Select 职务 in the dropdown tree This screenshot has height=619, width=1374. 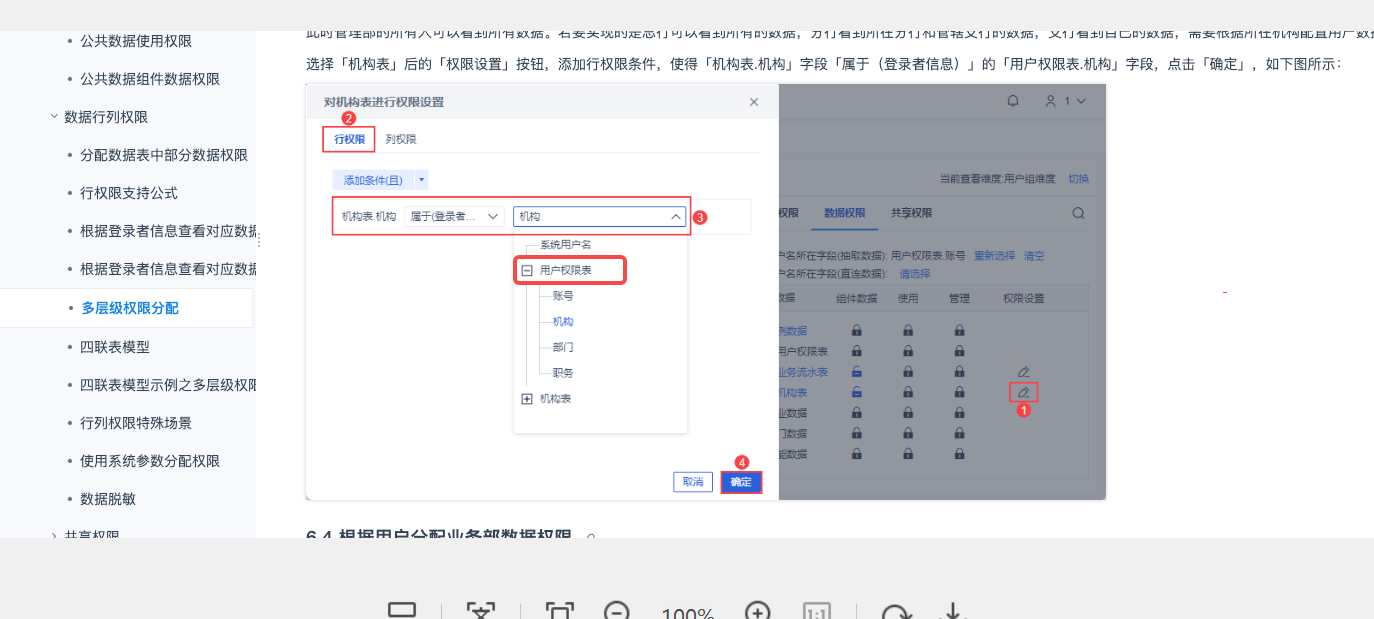point(563,373)
